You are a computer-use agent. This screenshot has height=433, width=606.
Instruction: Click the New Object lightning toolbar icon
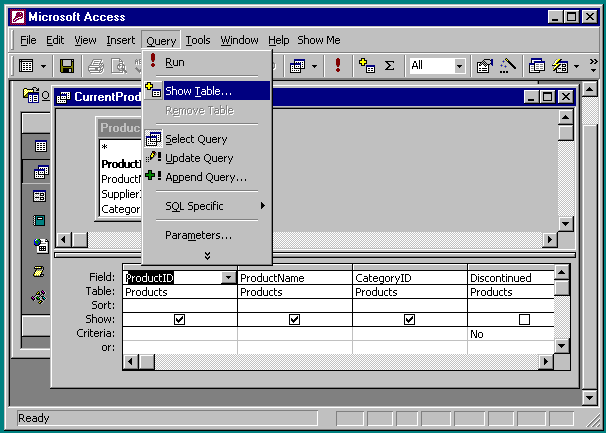click(x=560, y=66)
